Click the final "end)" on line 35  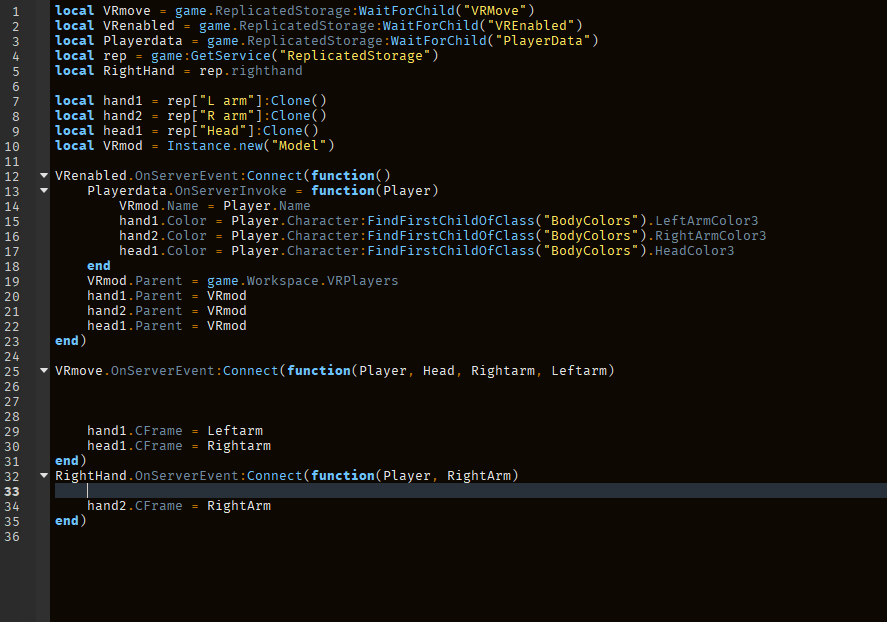coord(71,521)
